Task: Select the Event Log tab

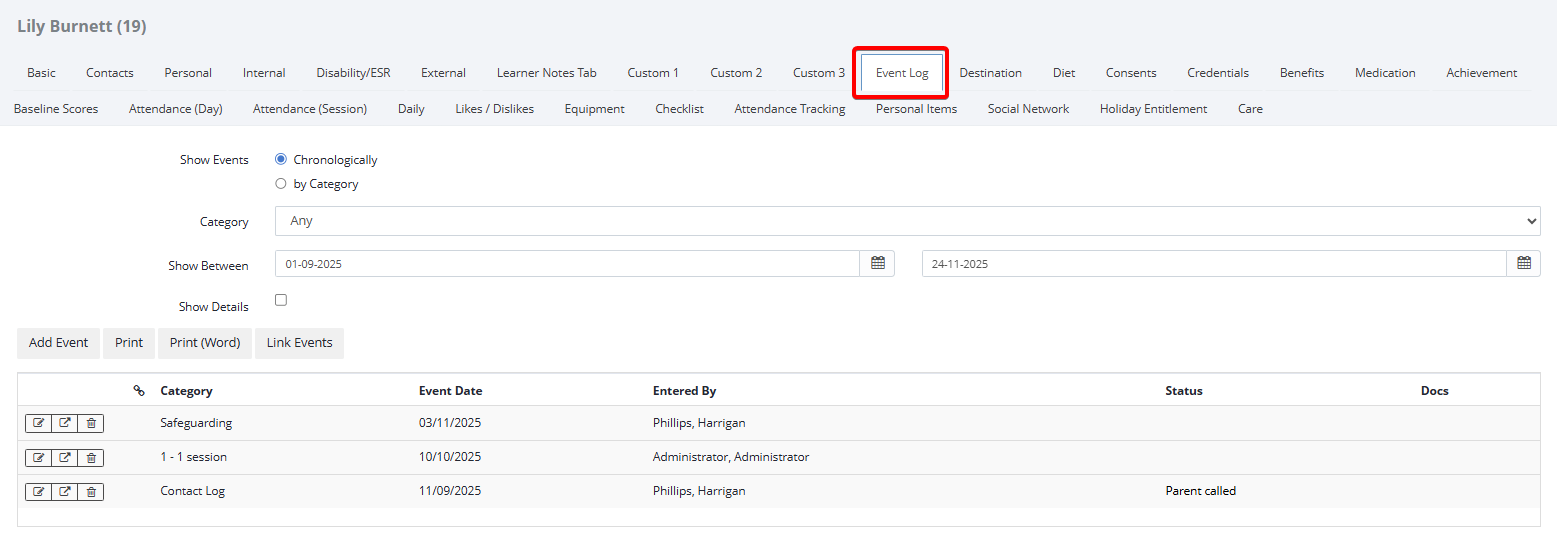Action: tap(902, 73)
